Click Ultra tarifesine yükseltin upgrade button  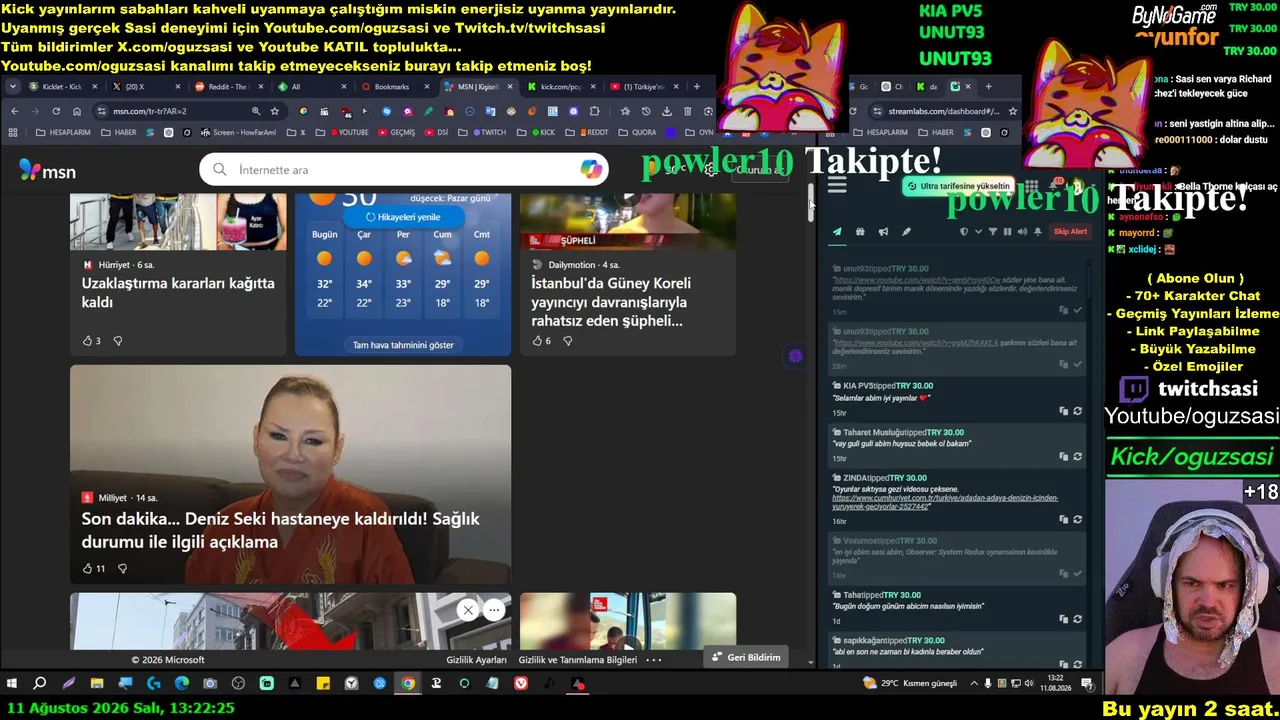959,186
